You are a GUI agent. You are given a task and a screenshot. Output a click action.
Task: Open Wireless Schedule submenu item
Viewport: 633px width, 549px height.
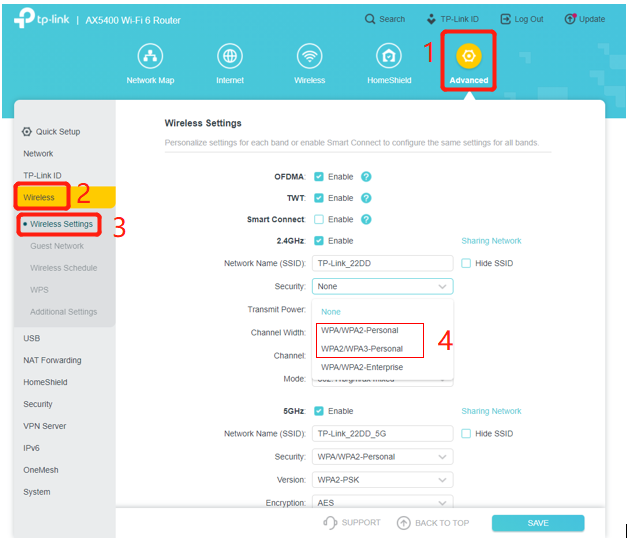(63, 268)
